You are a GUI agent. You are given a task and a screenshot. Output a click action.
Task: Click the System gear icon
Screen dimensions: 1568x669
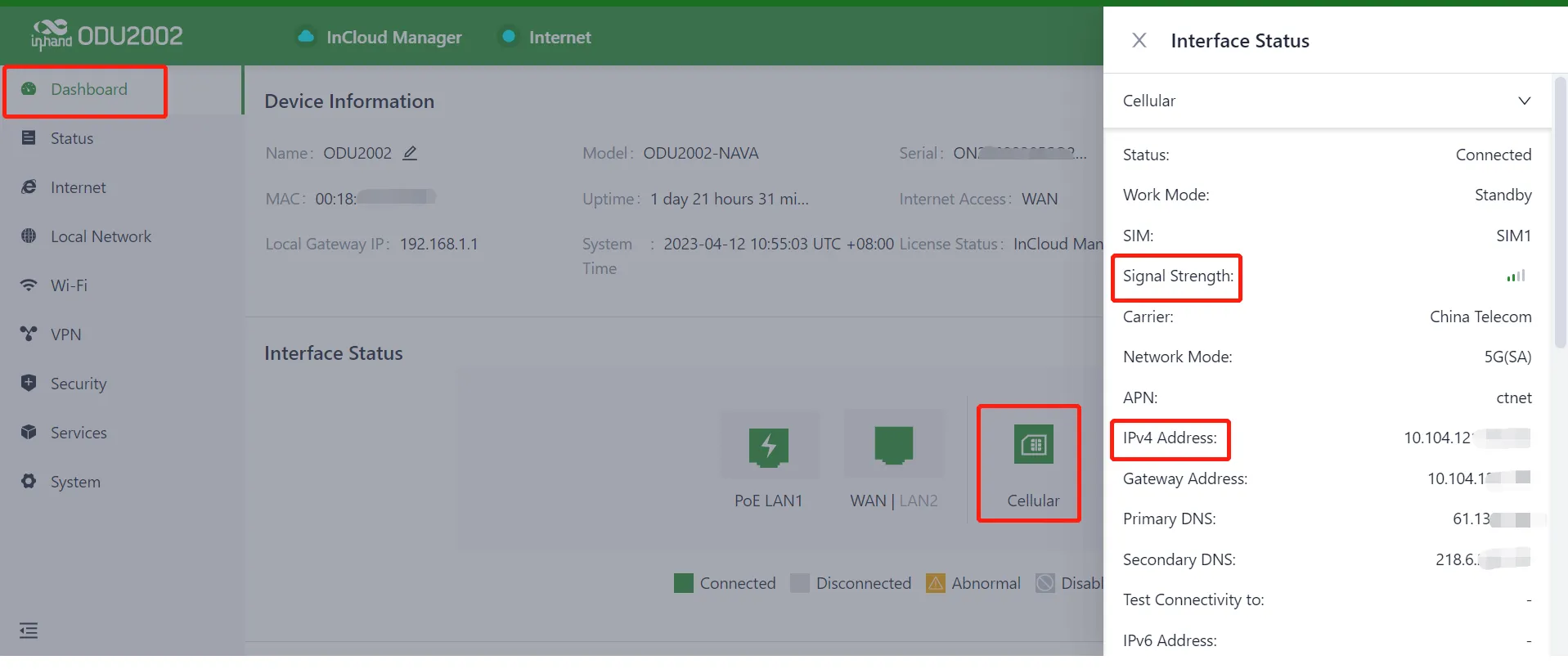[x=29, y=481]
